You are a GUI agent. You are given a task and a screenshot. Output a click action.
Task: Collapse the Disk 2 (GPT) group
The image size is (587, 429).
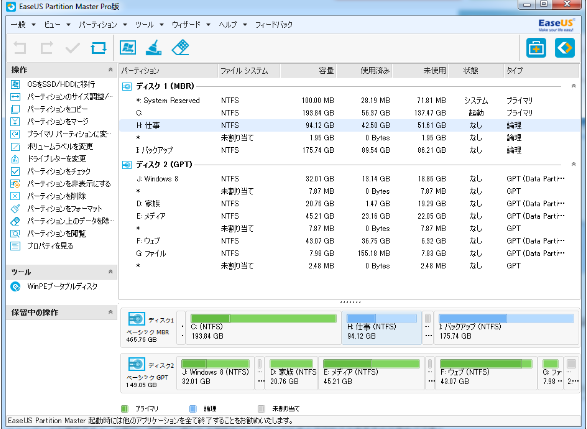(x=573, y=164)
